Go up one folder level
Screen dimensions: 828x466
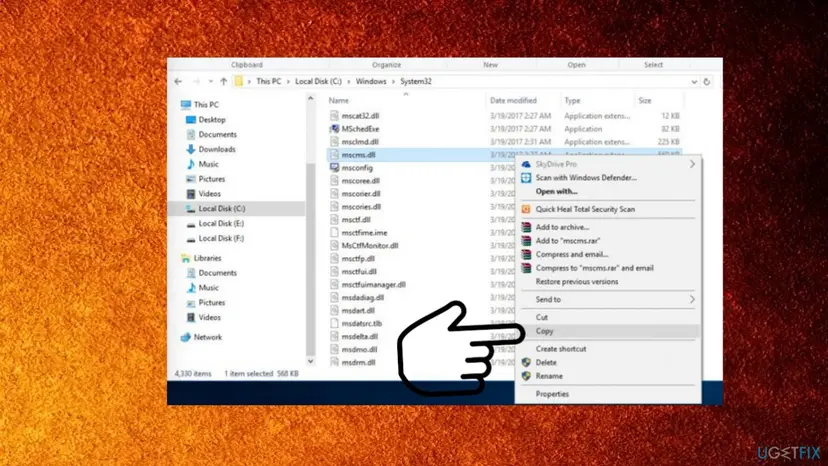coord(223,81)
